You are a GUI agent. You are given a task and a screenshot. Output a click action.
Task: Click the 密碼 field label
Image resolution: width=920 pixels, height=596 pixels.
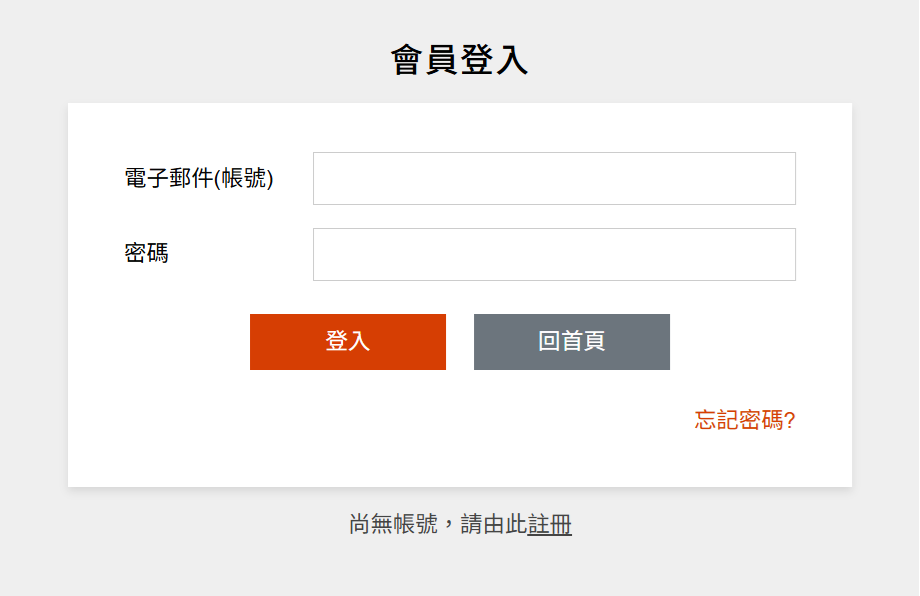coord(146,253)
